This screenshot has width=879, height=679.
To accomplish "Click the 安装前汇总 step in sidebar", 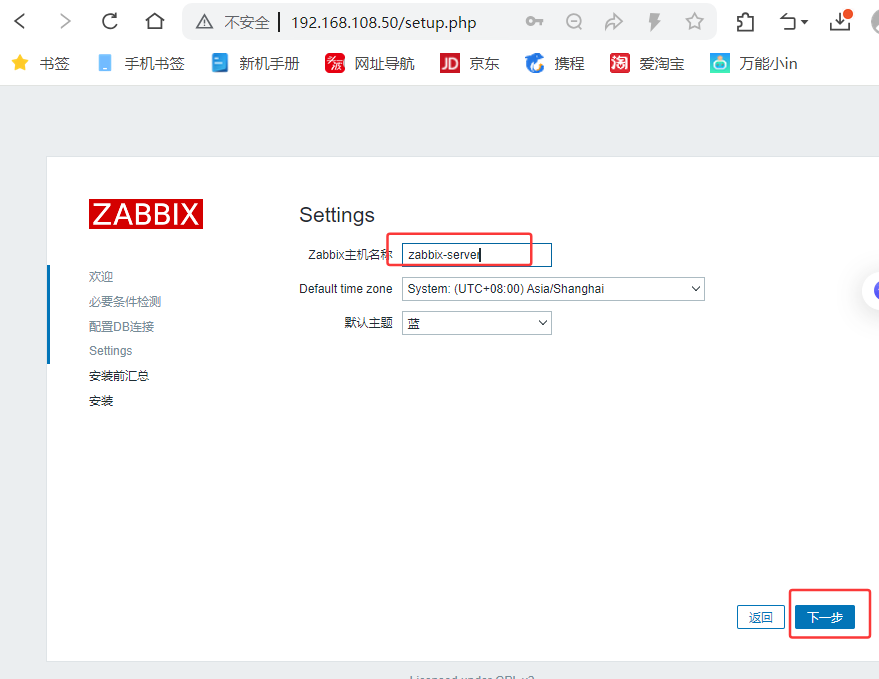I will coord(119,376).
